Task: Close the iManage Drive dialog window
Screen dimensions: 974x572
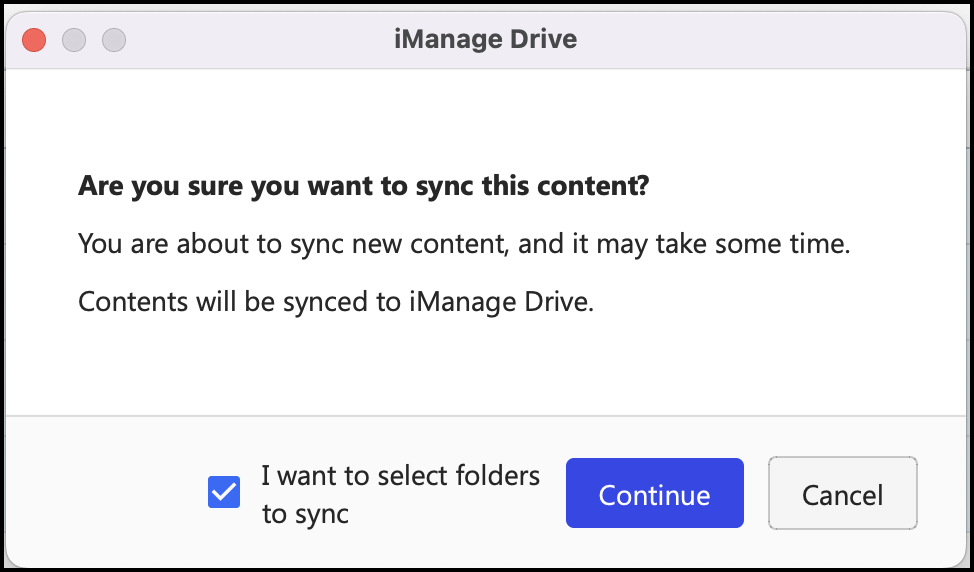Action: coord(35,40)
